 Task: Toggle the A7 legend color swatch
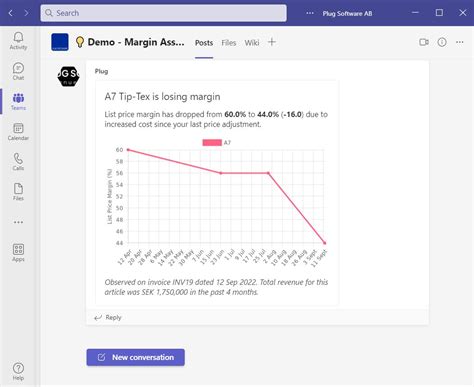[x=212, y=143]
